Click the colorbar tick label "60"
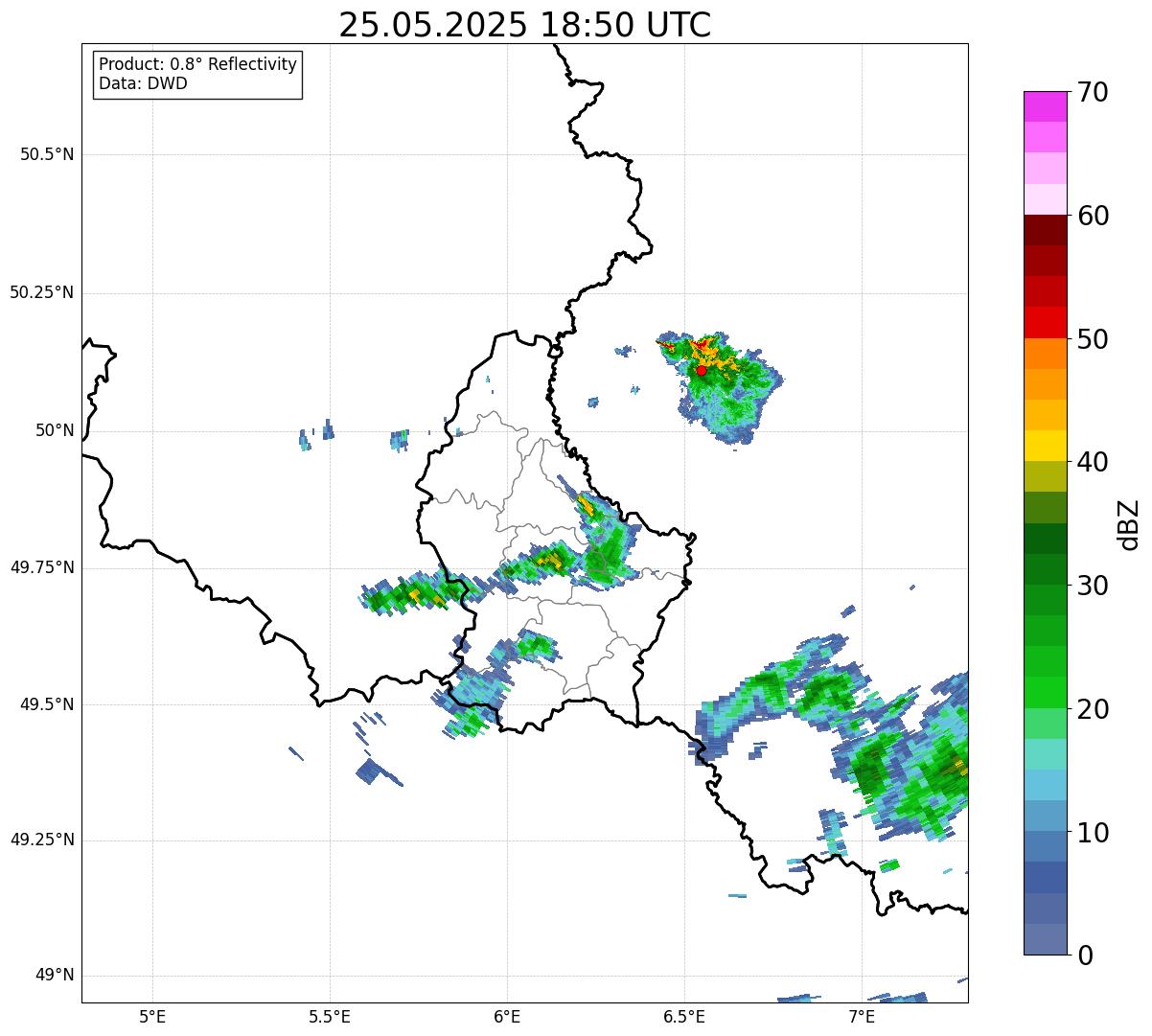 click(x=1093, y=216)
